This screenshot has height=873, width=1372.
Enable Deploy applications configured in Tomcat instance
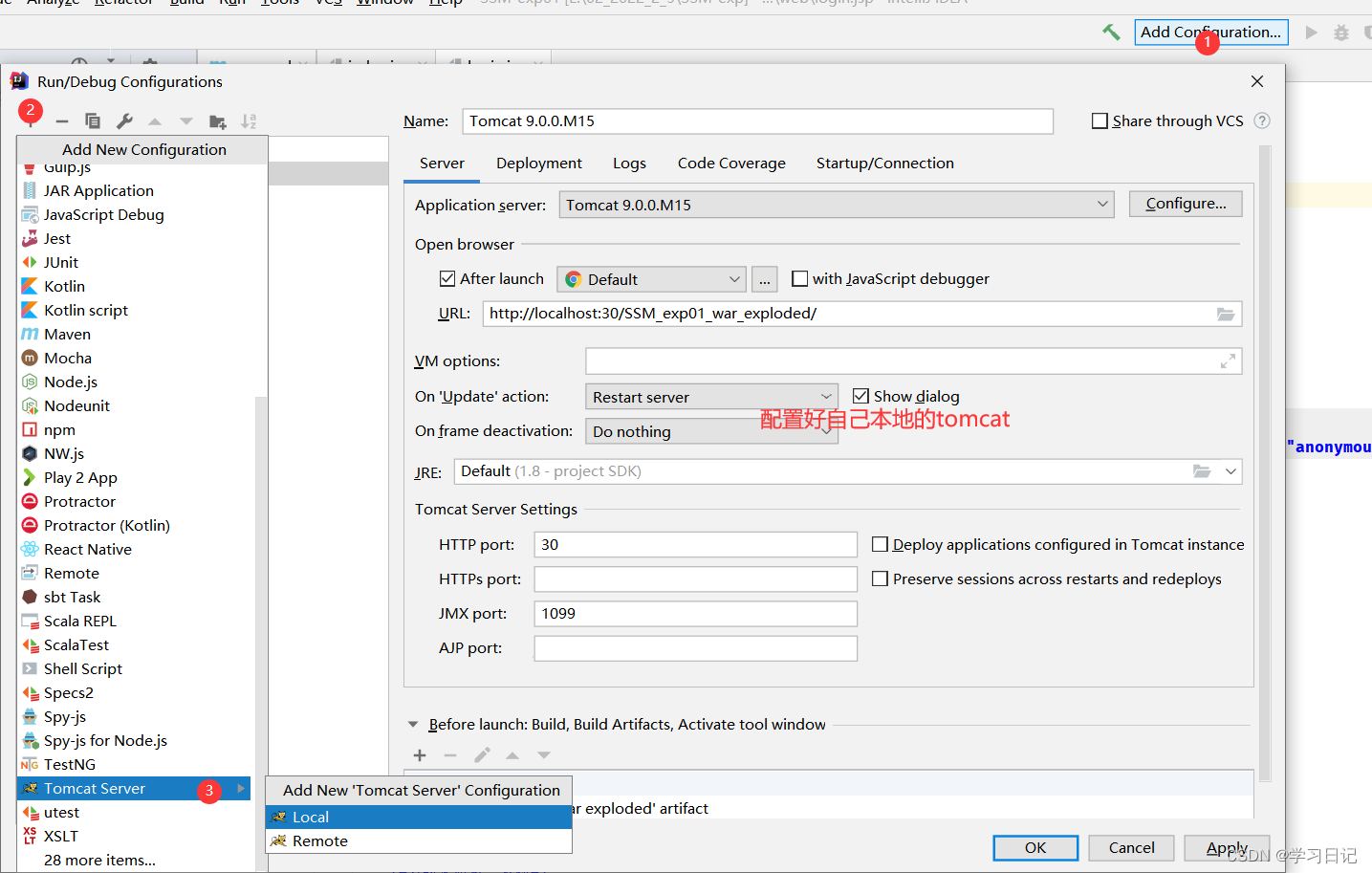click(881, 544)
